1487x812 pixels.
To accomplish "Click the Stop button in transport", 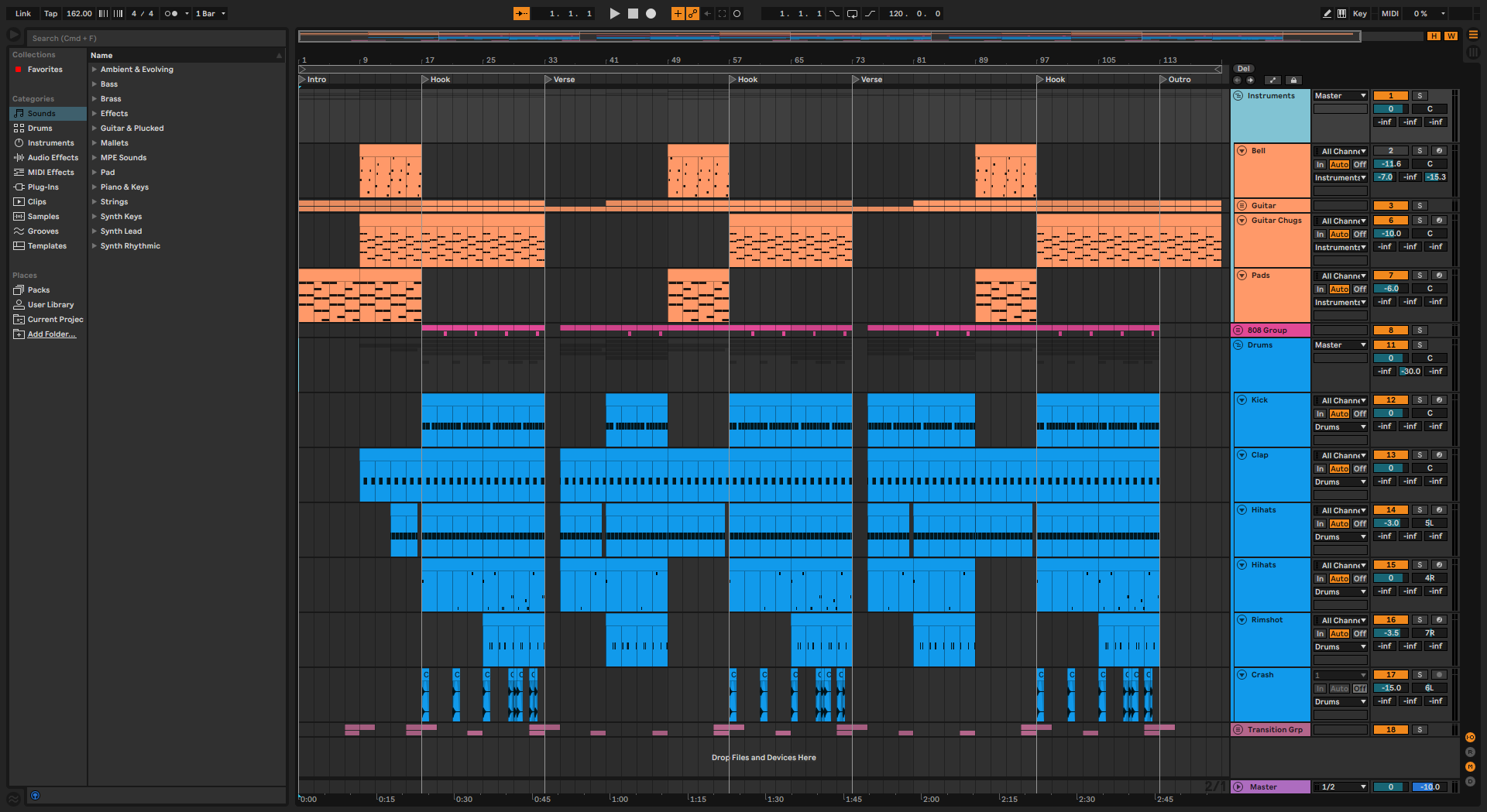I will (x=633, y=14).
